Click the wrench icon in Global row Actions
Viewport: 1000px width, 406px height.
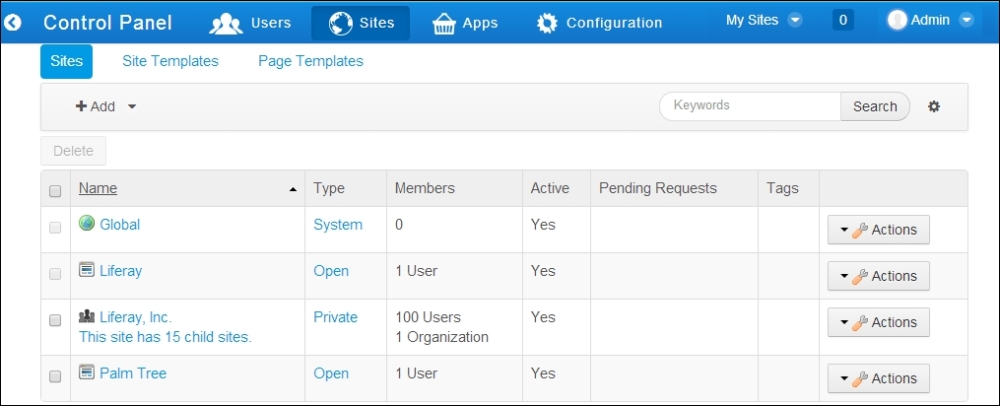[x=860, y=230]
